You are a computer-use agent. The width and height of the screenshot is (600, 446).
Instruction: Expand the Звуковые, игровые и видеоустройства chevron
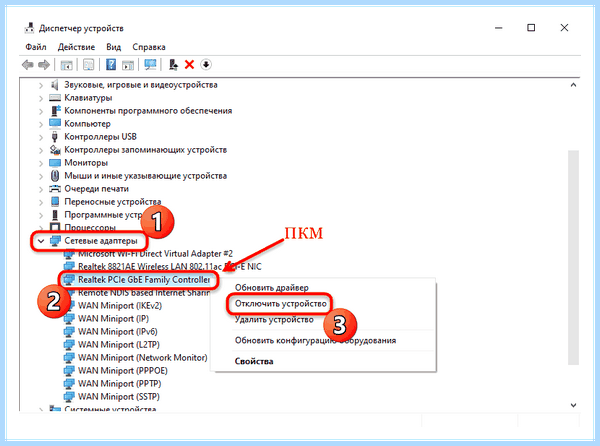pyautogui.click(x=41, y=85)
